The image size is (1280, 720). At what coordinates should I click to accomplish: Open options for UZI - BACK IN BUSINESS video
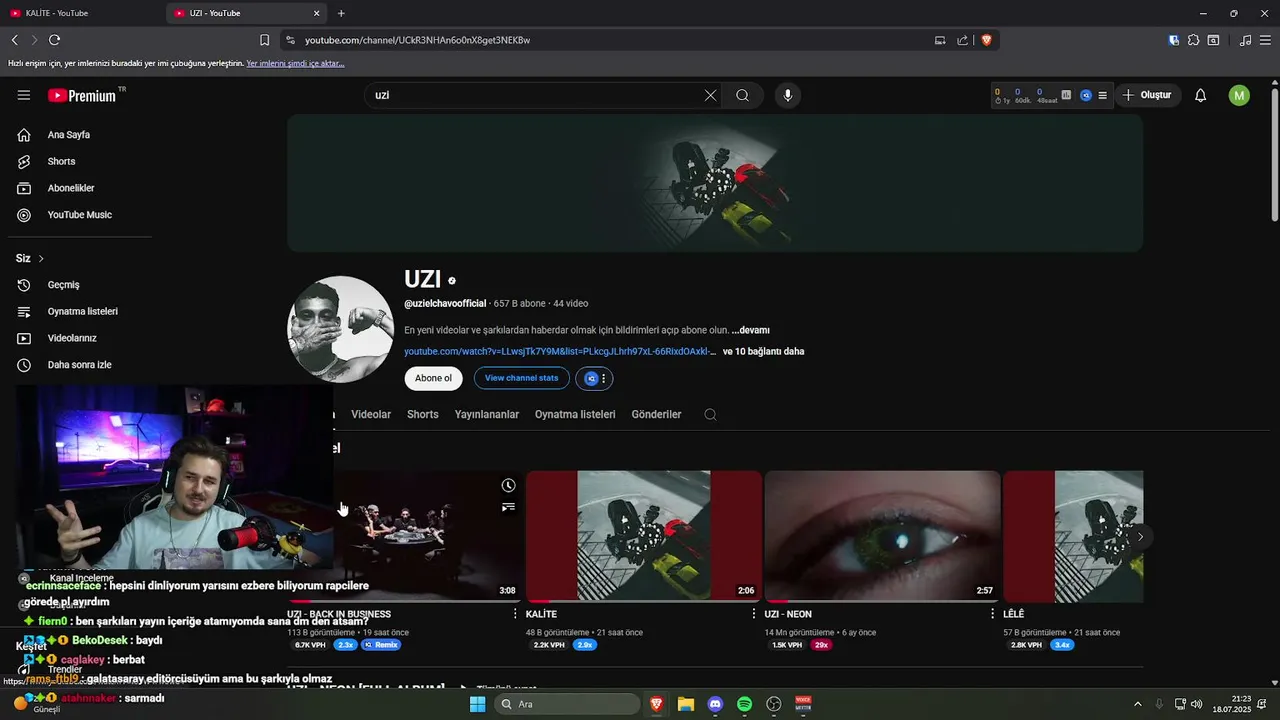pyautogui.click(x=515, y=614)
